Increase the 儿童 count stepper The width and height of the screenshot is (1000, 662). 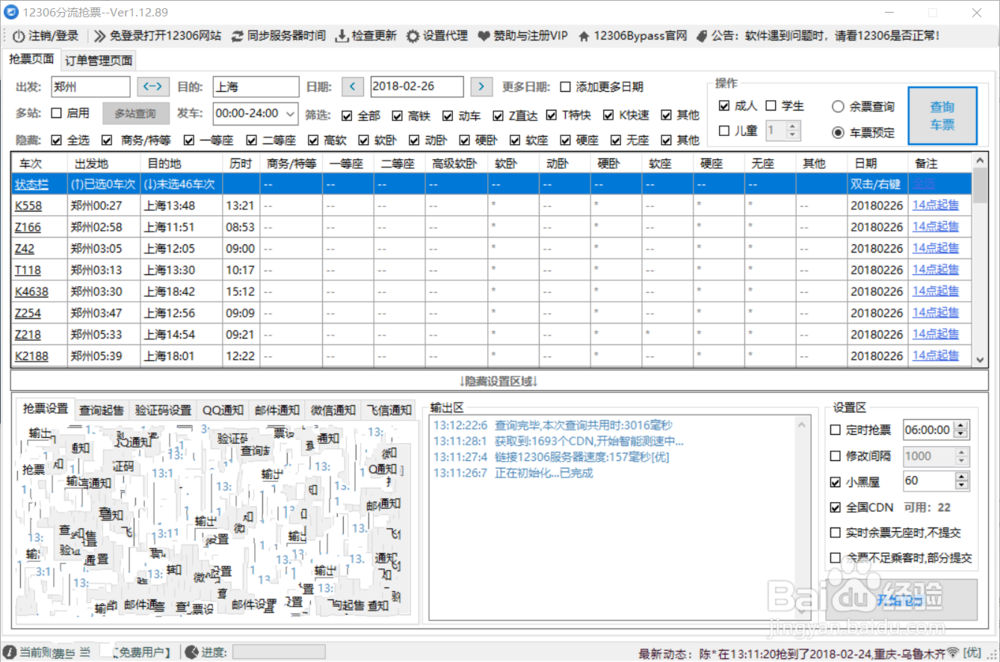tap(792, 126)
